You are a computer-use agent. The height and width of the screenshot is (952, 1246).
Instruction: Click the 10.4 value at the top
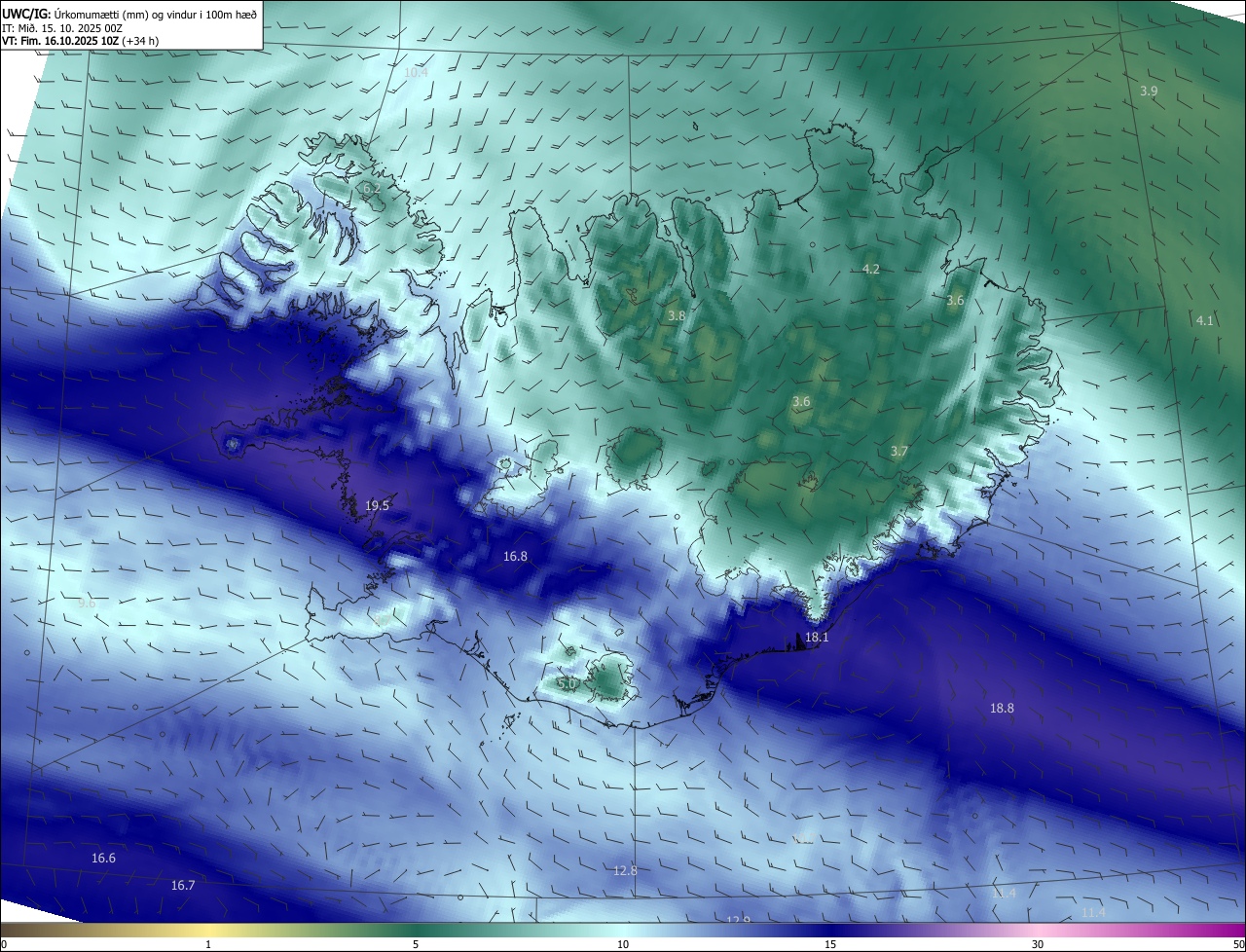click(416, 73)
